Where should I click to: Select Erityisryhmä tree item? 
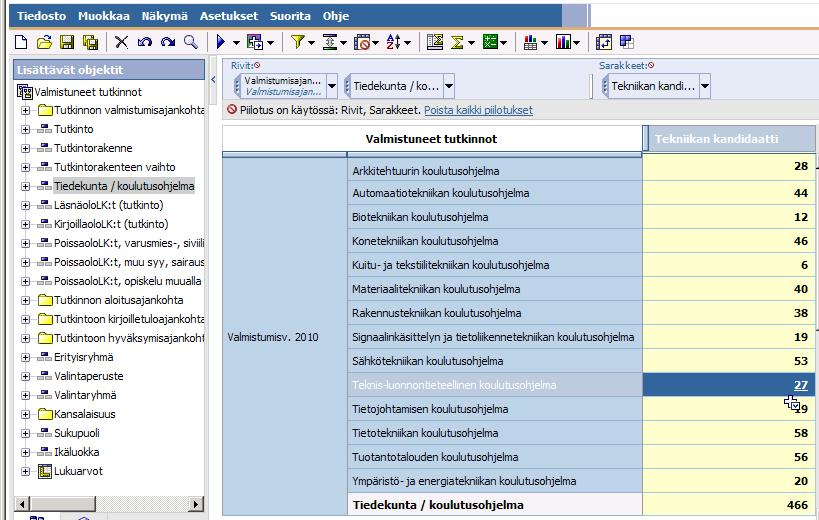84,358
